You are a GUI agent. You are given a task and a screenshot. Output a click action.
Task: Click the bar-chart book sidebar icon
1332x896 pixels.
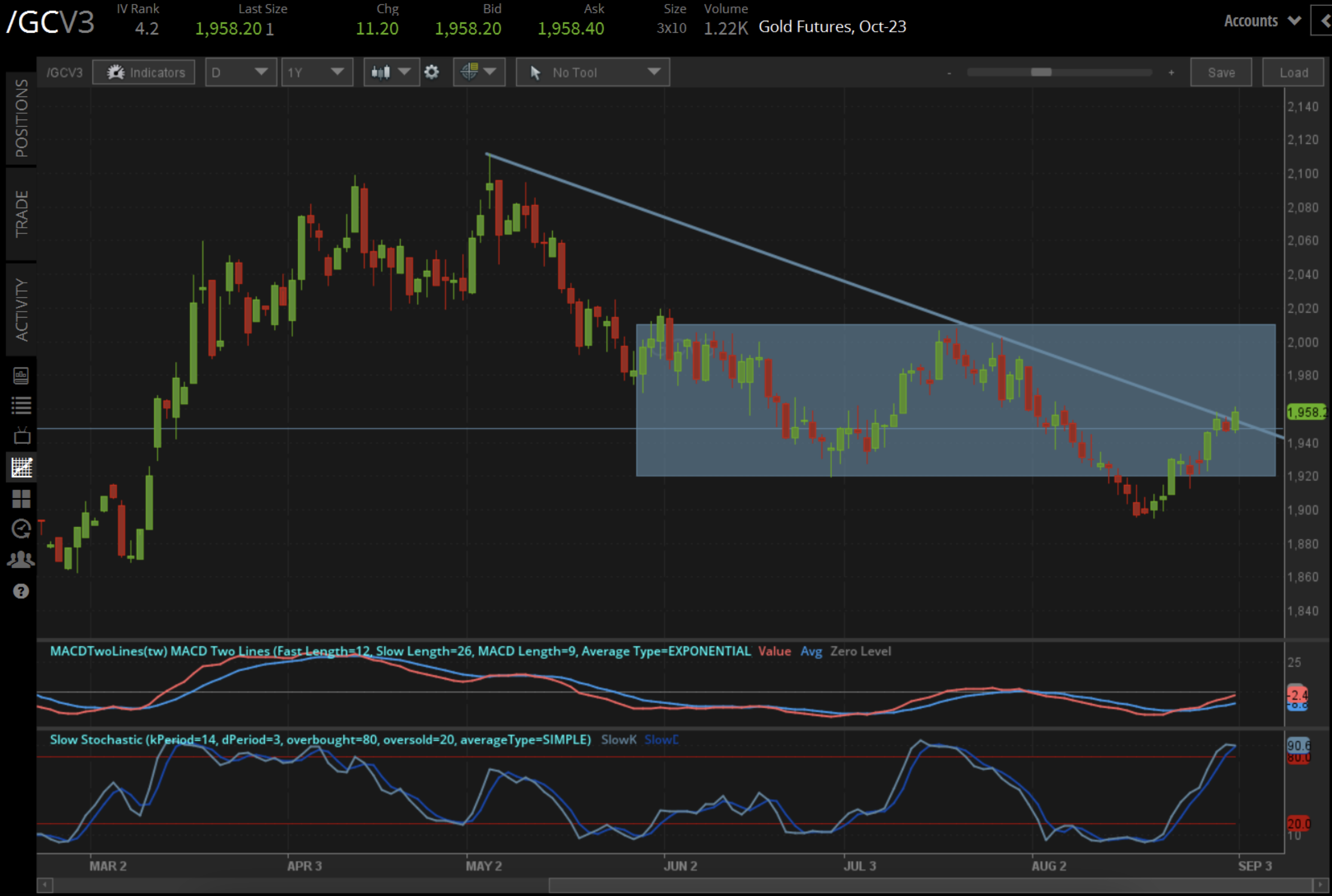coord(21,375)
